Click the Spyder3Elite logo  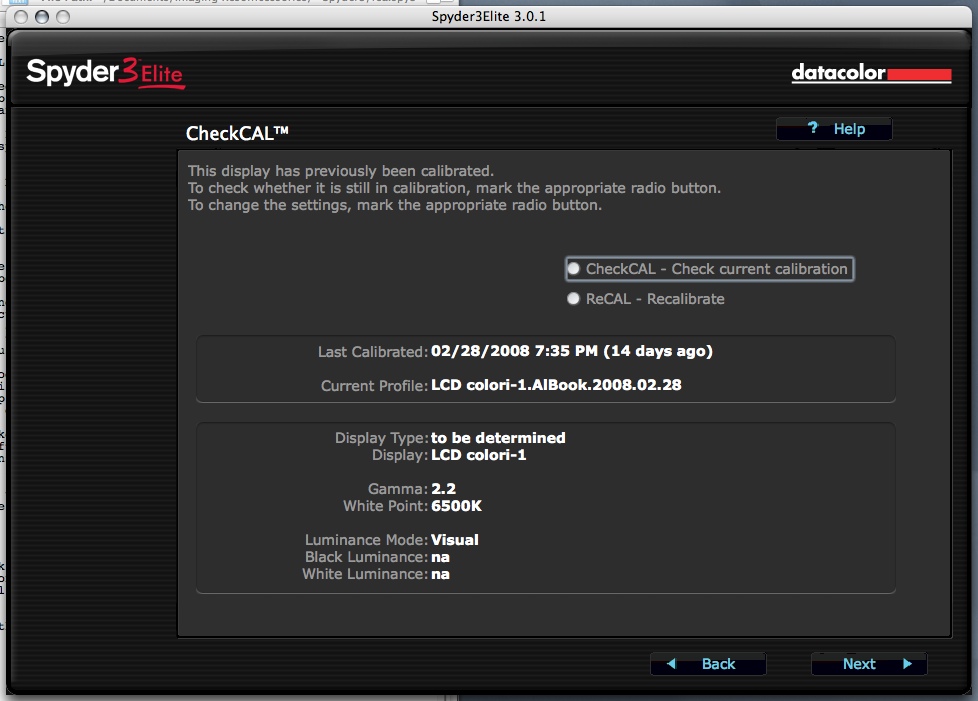tap(105, 73)
